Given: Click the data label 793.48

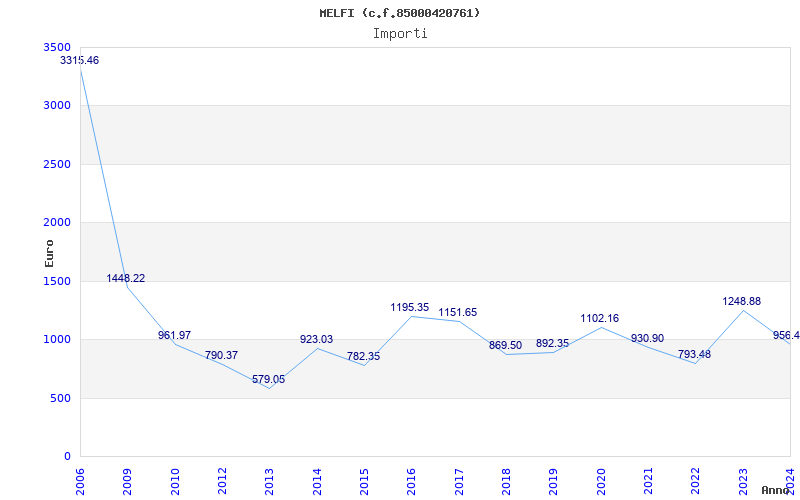Looking at the screenshot, I should coord(694,355).
